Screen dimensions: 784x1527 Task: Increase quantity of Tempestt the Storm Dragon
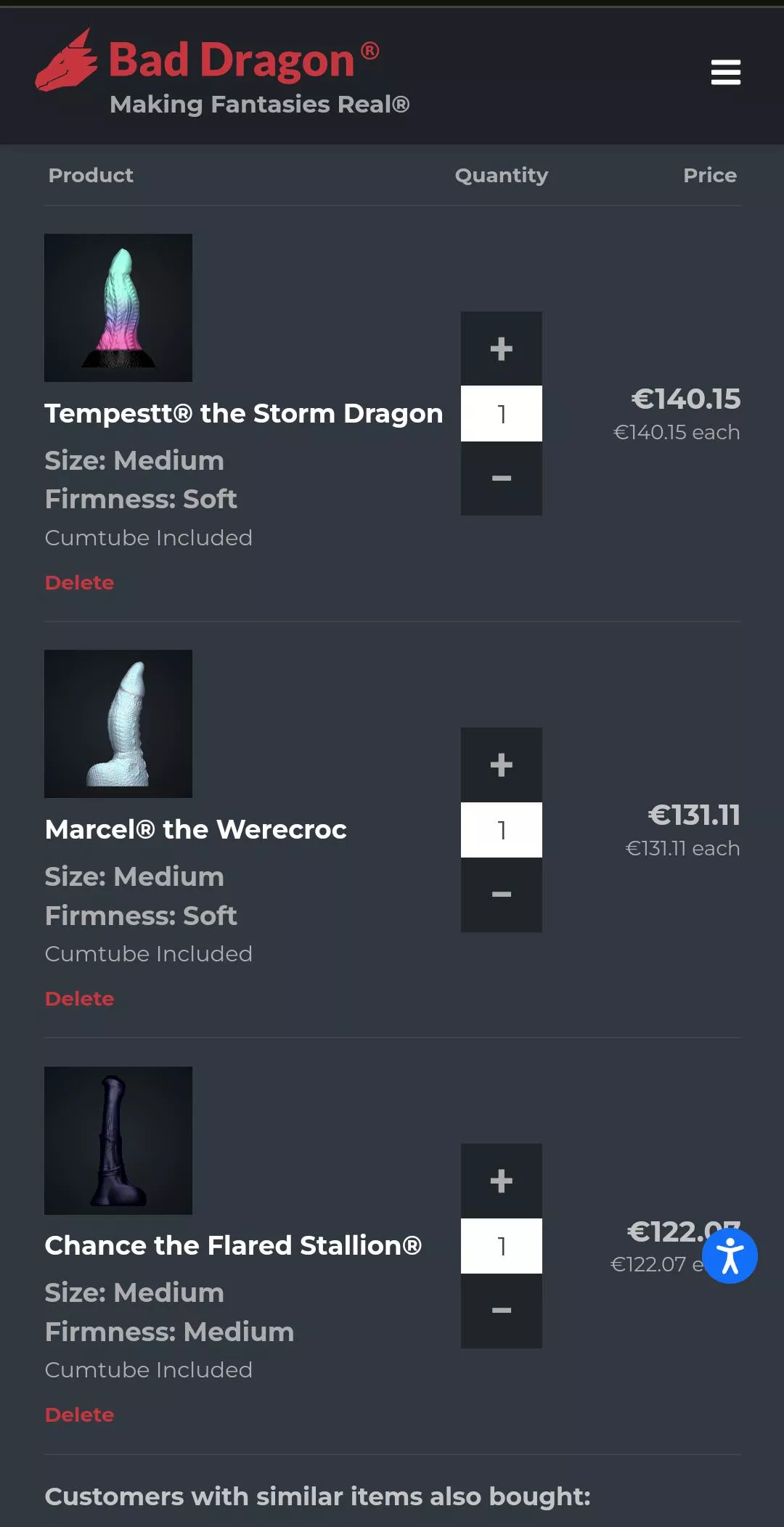[501, 349]
